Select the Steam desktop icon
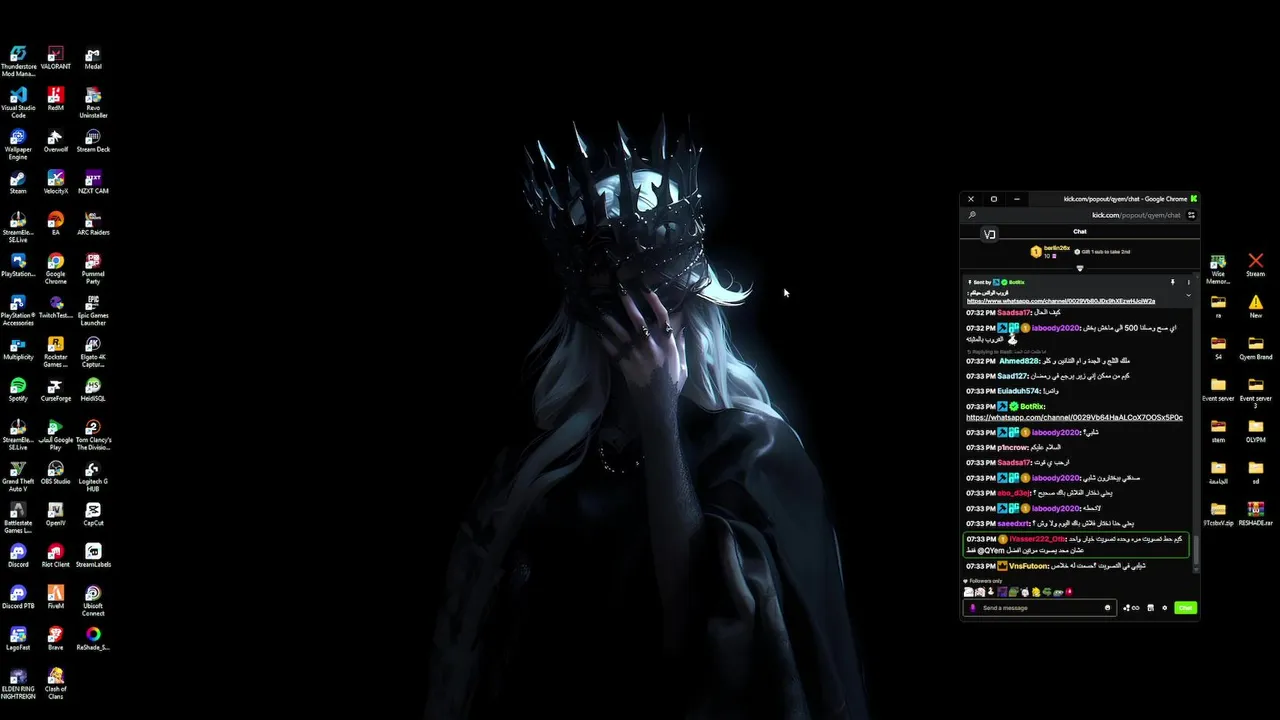 18,181
